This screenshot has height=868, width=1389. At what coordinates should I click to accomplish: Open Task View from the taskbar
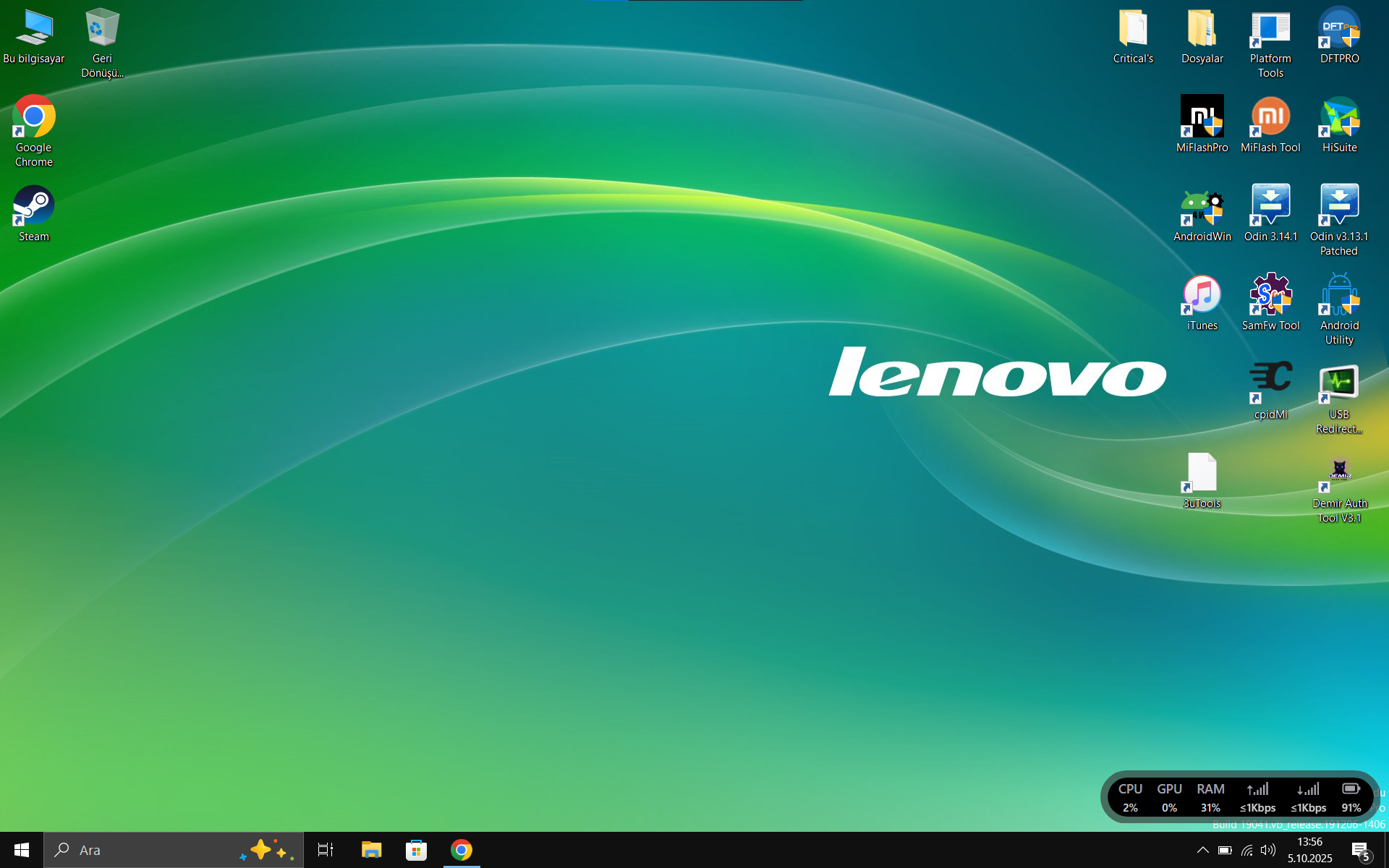(x=326, y=850)
